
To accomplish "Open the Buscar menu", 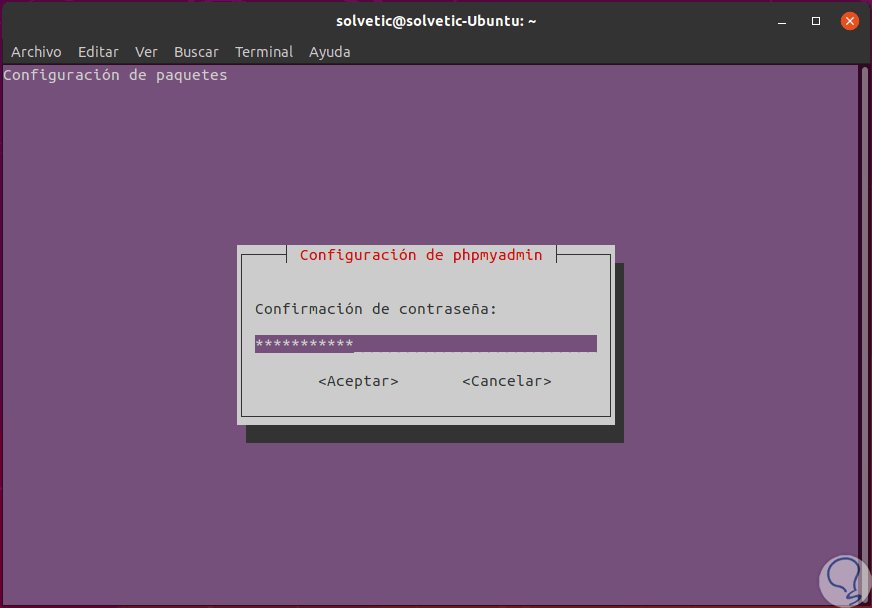I will (x=196, y=52).
